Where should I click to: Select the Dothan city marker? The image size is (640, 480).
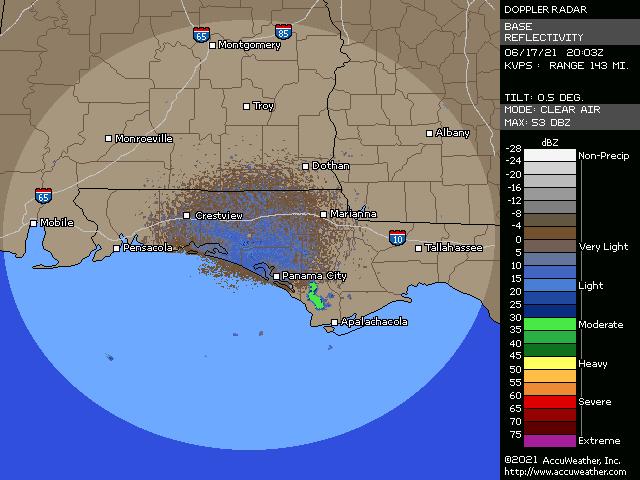(306, 166)
